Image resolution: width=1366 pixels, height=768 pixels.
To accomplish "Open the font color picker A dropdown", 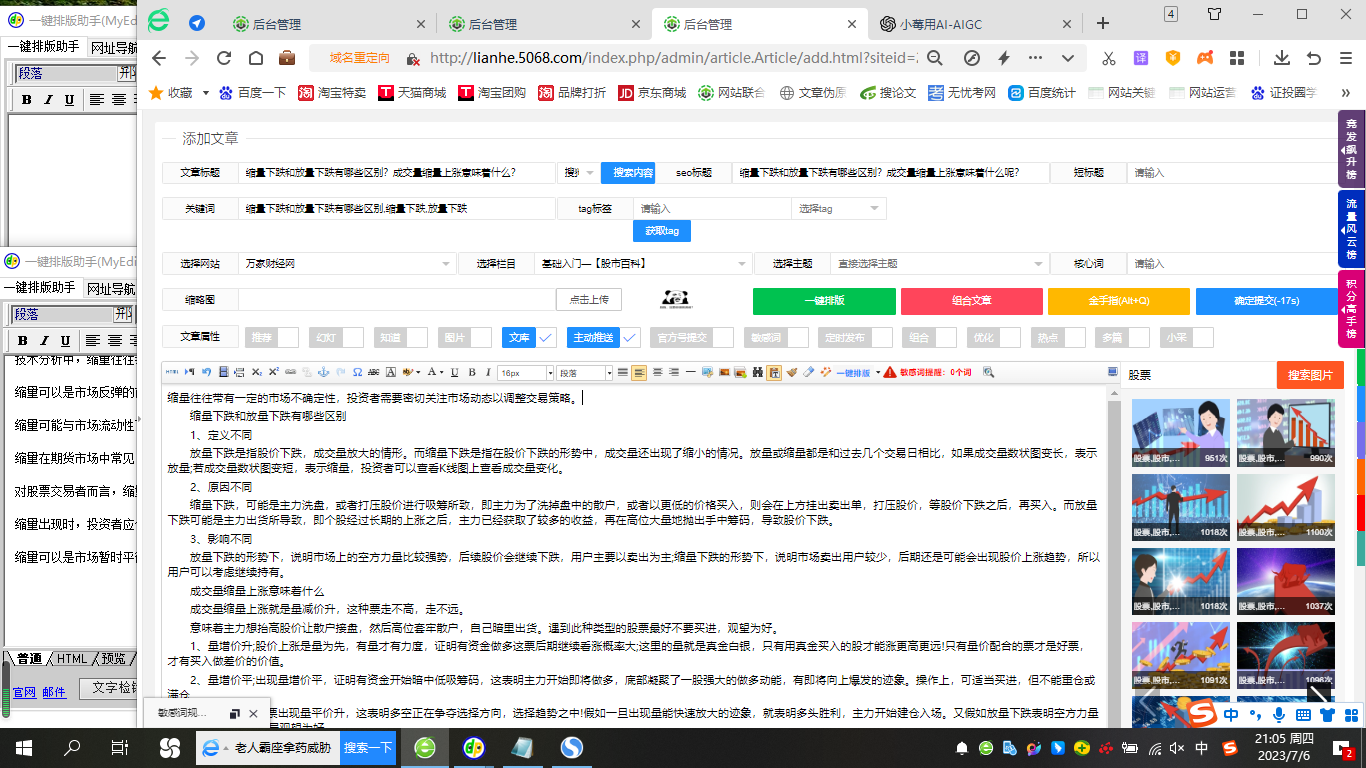I will pyautogui.click(x=439, y=372).
